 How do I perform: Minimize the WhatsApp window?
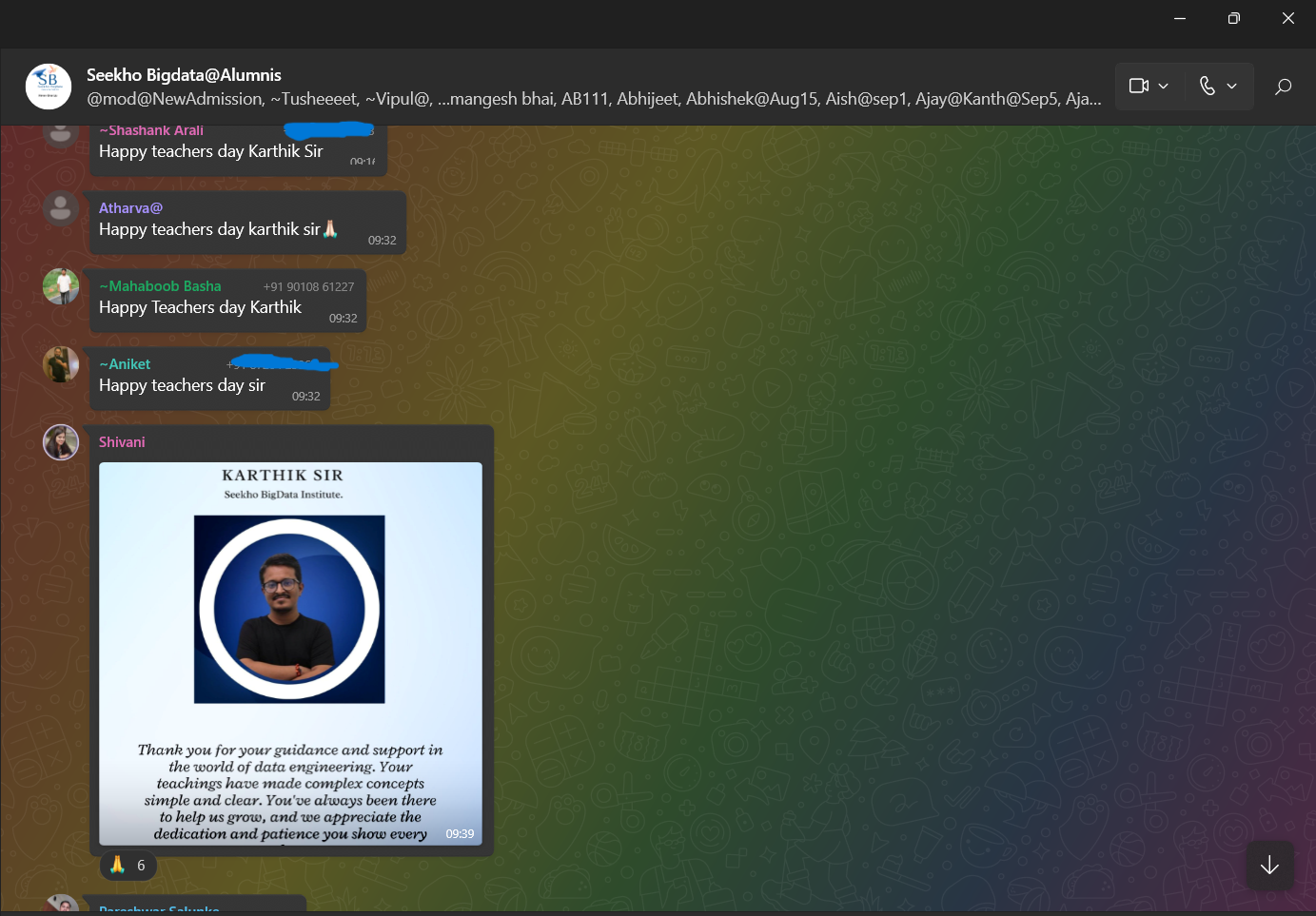point(1180,18)
